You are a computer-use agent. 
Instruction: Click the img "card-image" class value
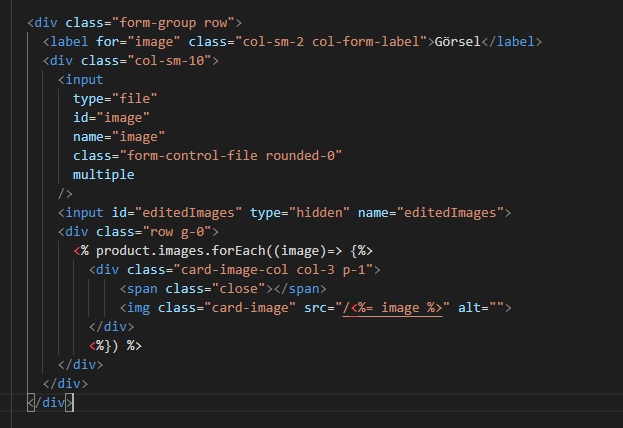click(x=250, y=308)
